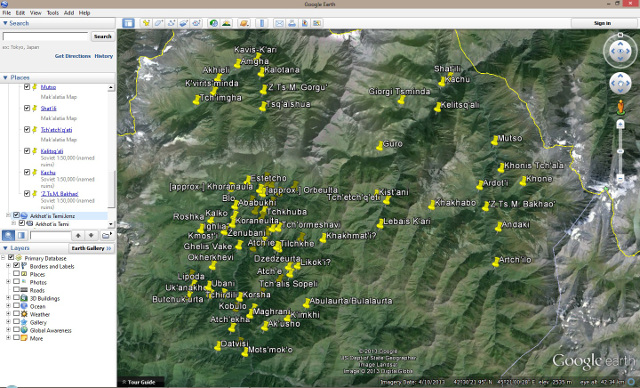Click the Sign in button
This screenshot has width=640, height=388.
coord(602,23)
